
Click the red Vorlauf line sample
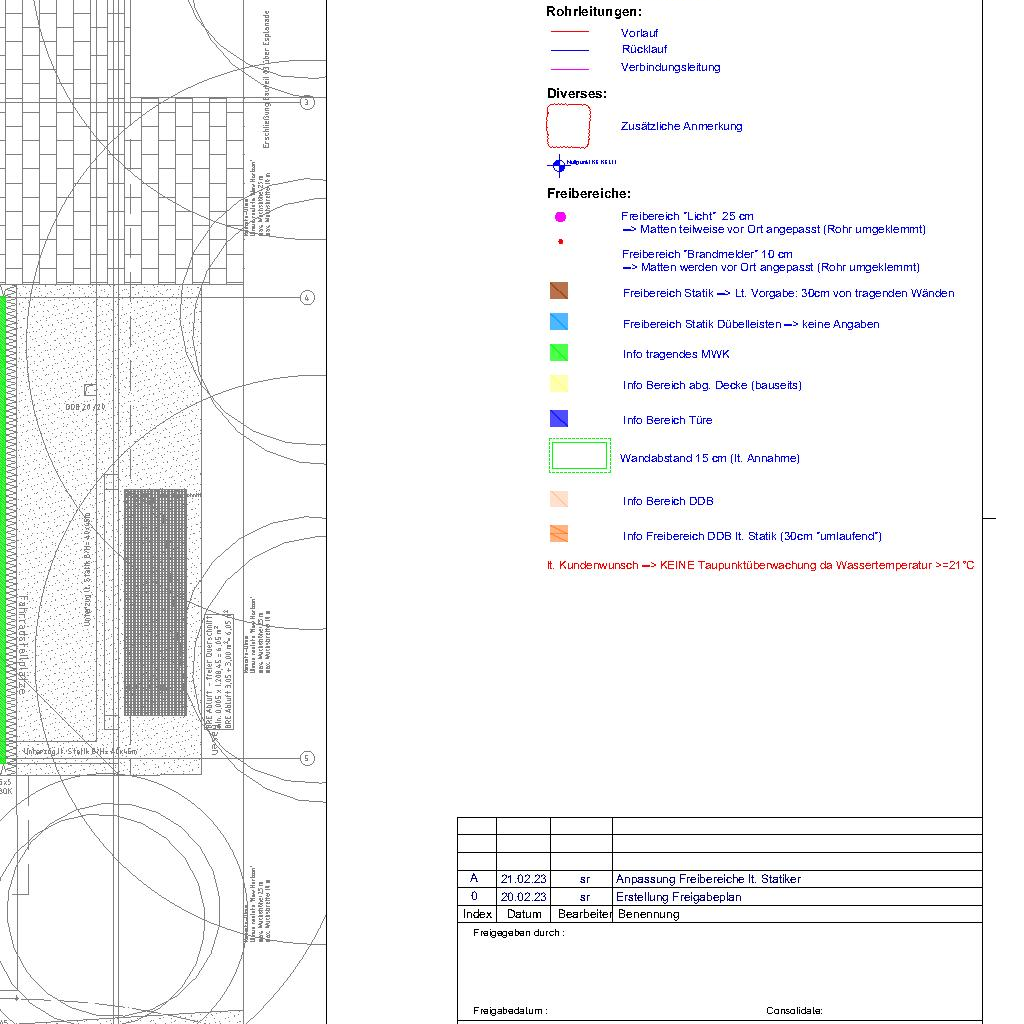point(570,32)
